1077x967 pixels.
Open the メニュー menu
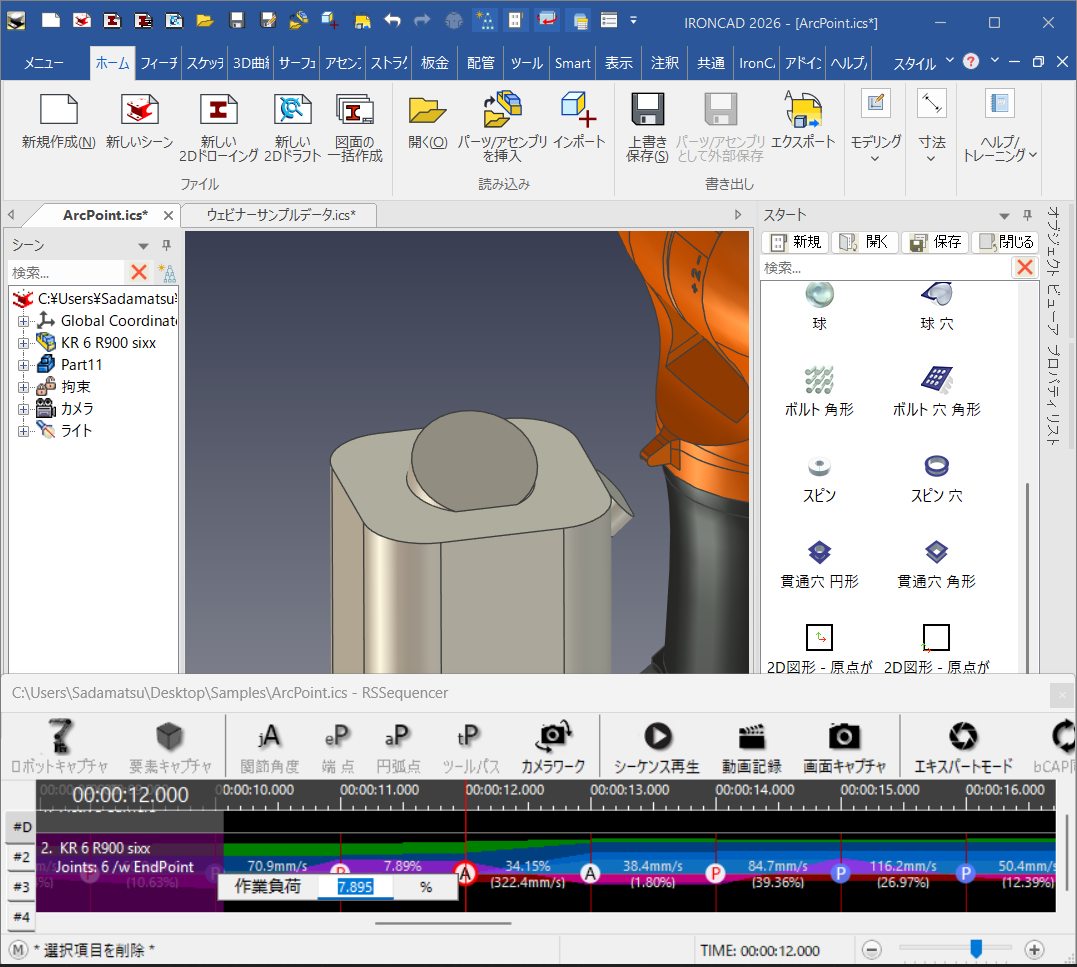point(45,63)
